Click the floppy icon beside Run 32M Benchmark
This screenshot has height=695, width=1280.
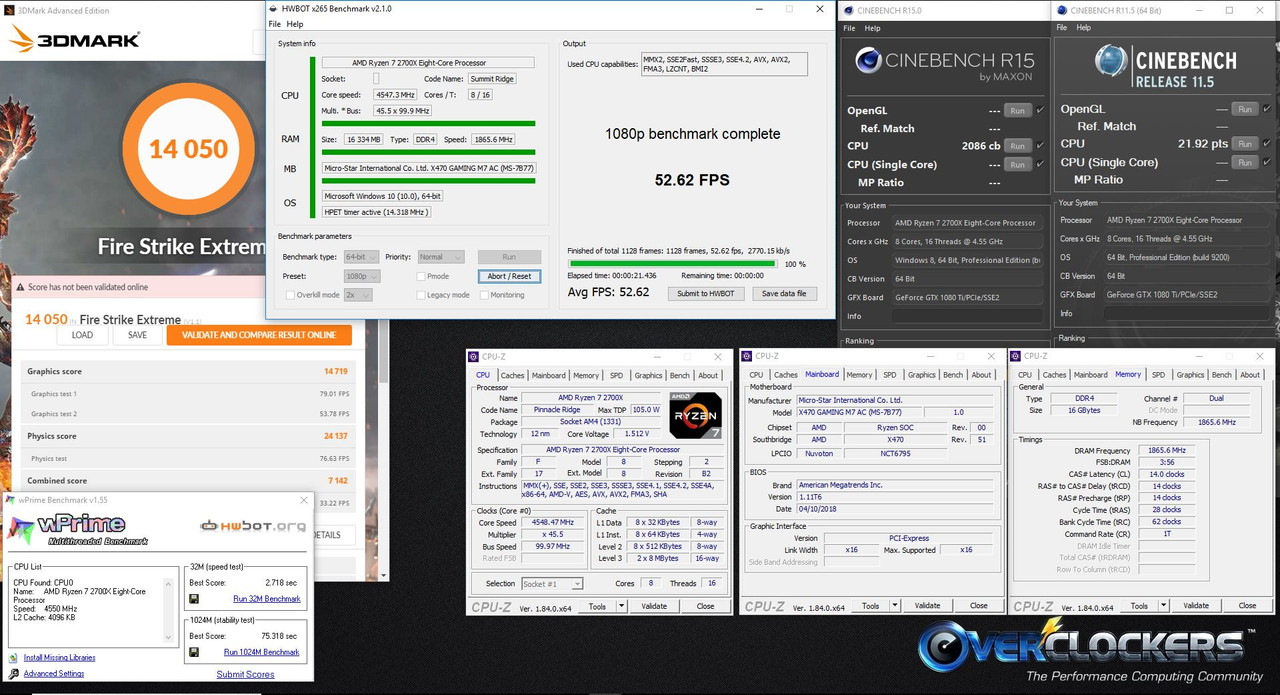click(194, 599)
